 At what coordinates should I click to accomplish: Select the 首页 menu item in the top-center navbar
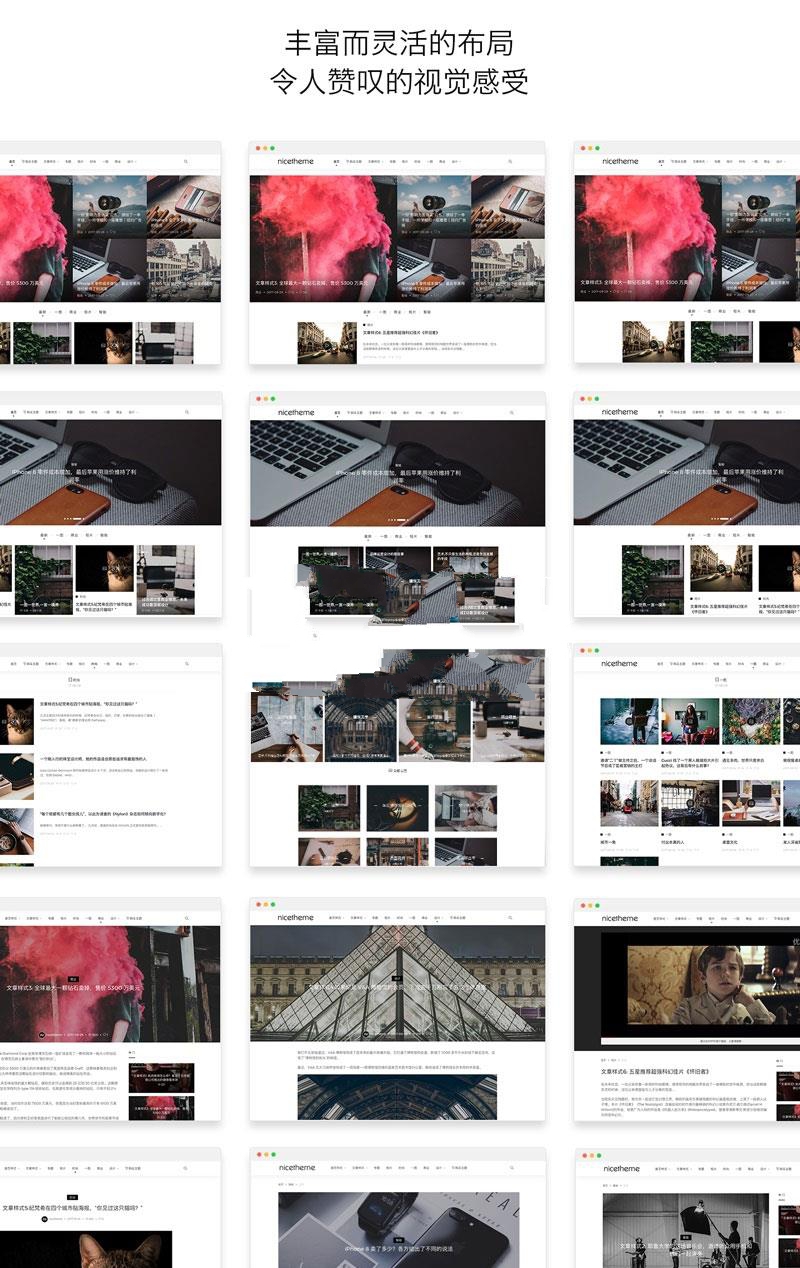click(x=337, y=161)
